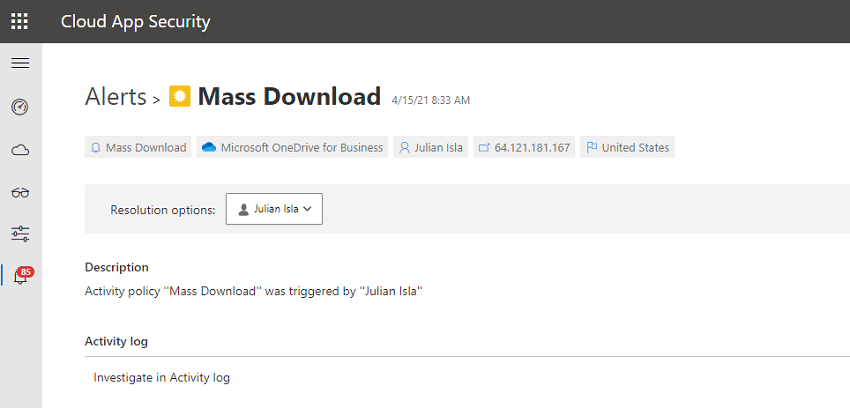Open the app launcher waffle icon
The width and height of the screenshot is (850, 408).
tap(20, 21)
